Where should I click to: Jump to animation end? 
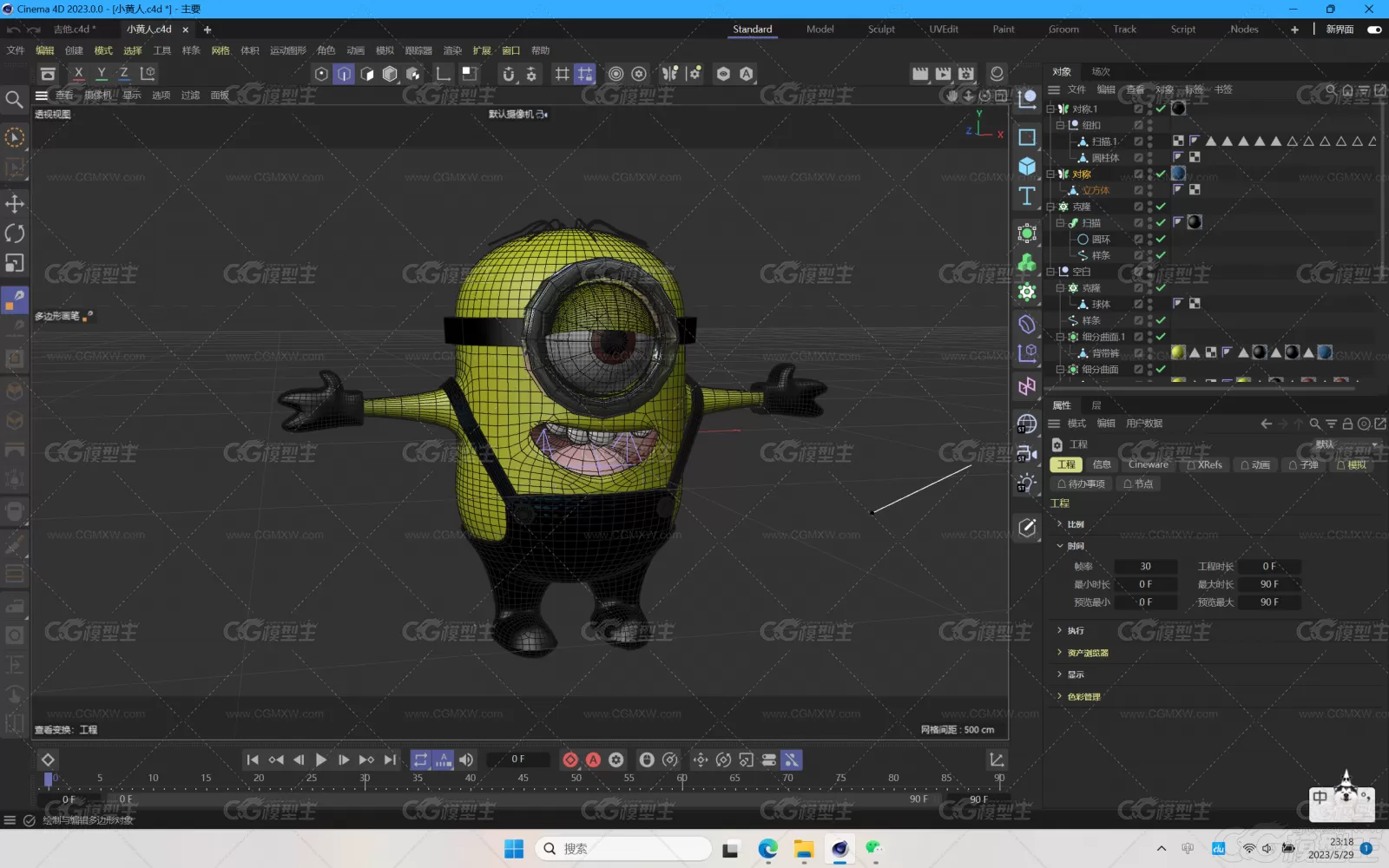pos(390,759)
